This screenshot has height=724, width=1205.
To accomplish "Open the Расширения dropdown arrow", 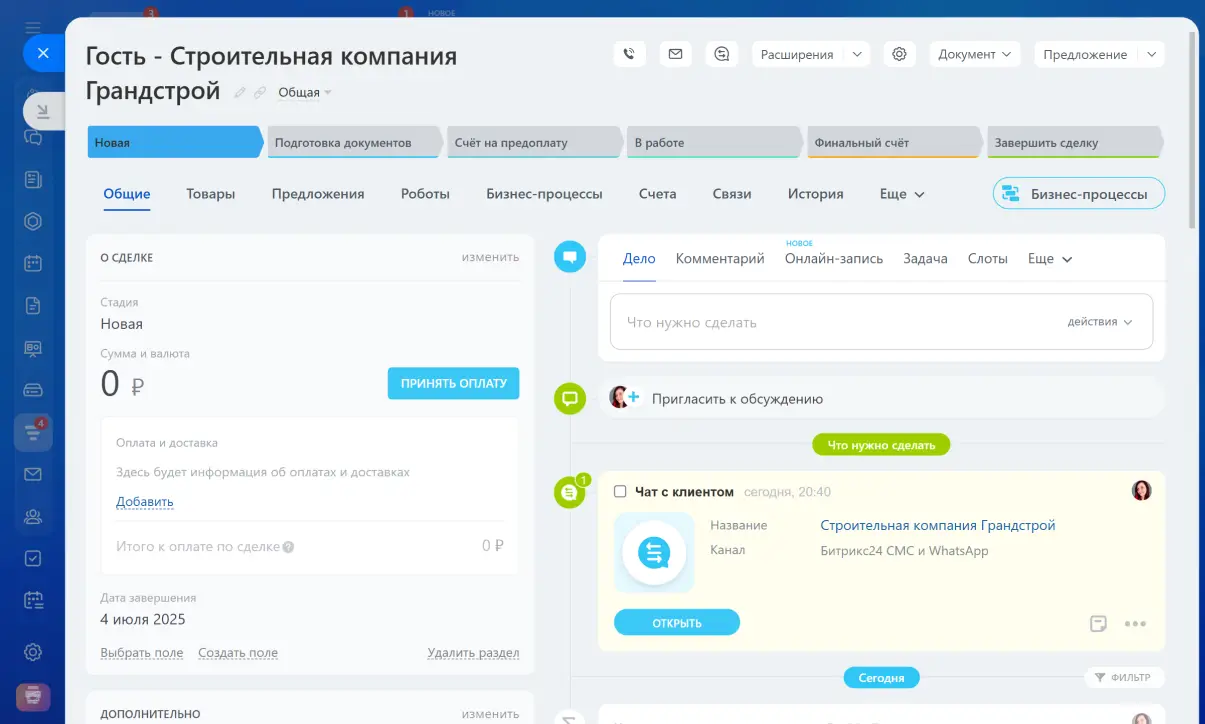I will (857, 55).
